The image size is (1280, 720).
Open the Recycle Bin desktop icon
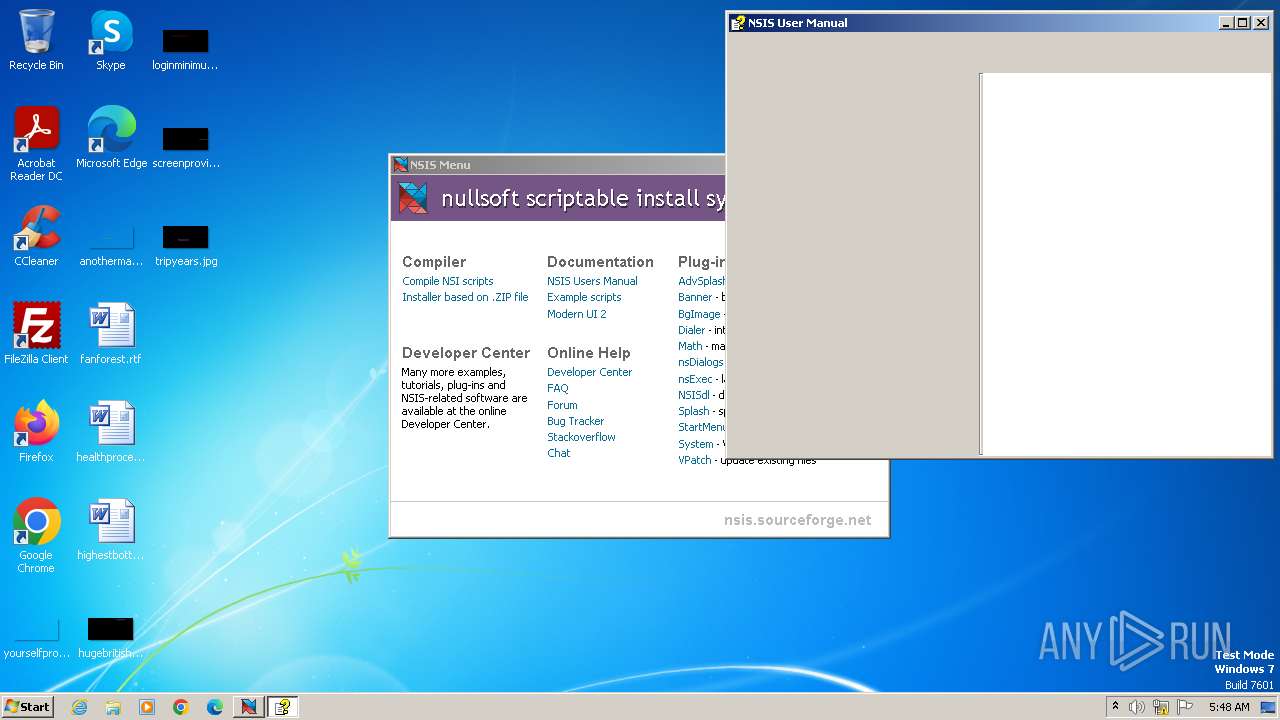[36, 41]
